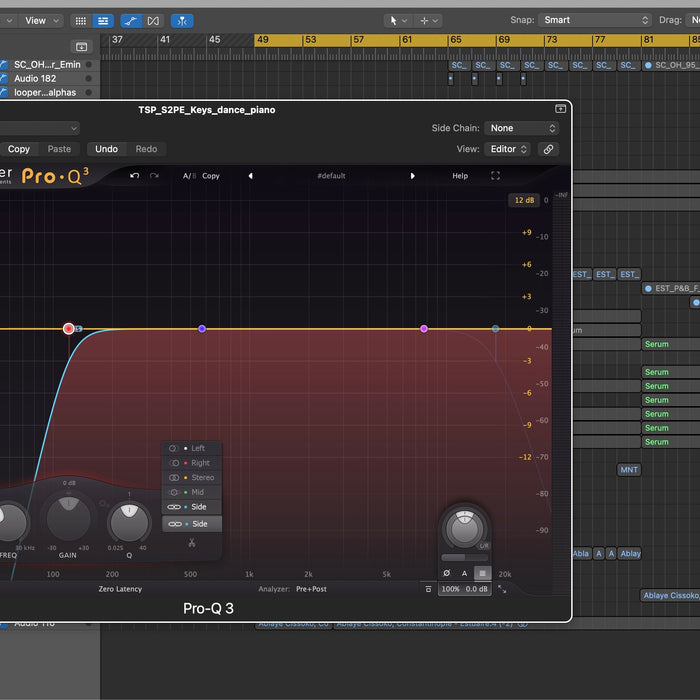Choose Left in stereo placement menu
The image size is (700, 700).
pos(192,448)
